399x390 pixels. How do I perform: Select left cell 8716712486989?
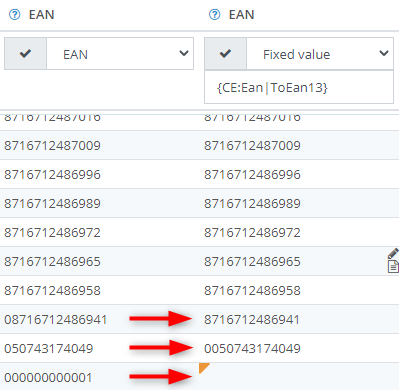(52, 204)
